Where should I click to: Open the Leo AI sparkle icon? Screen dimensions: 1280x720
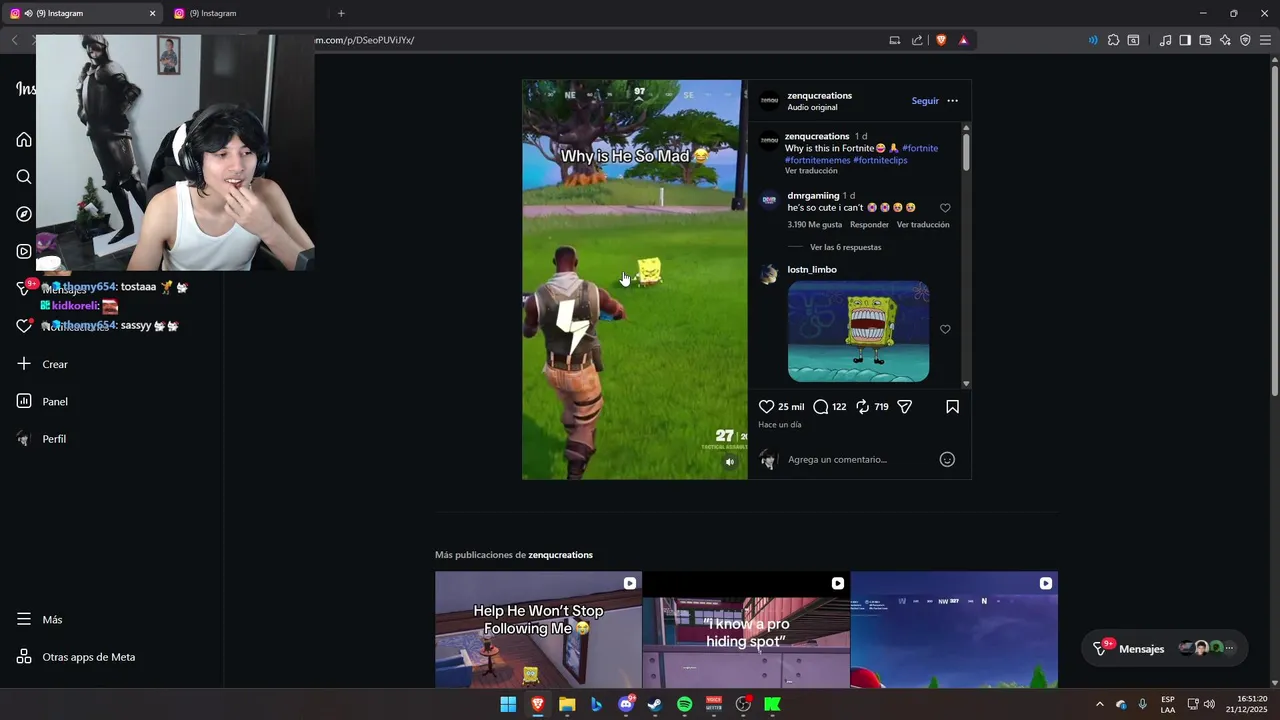[x=1225, y=40]
